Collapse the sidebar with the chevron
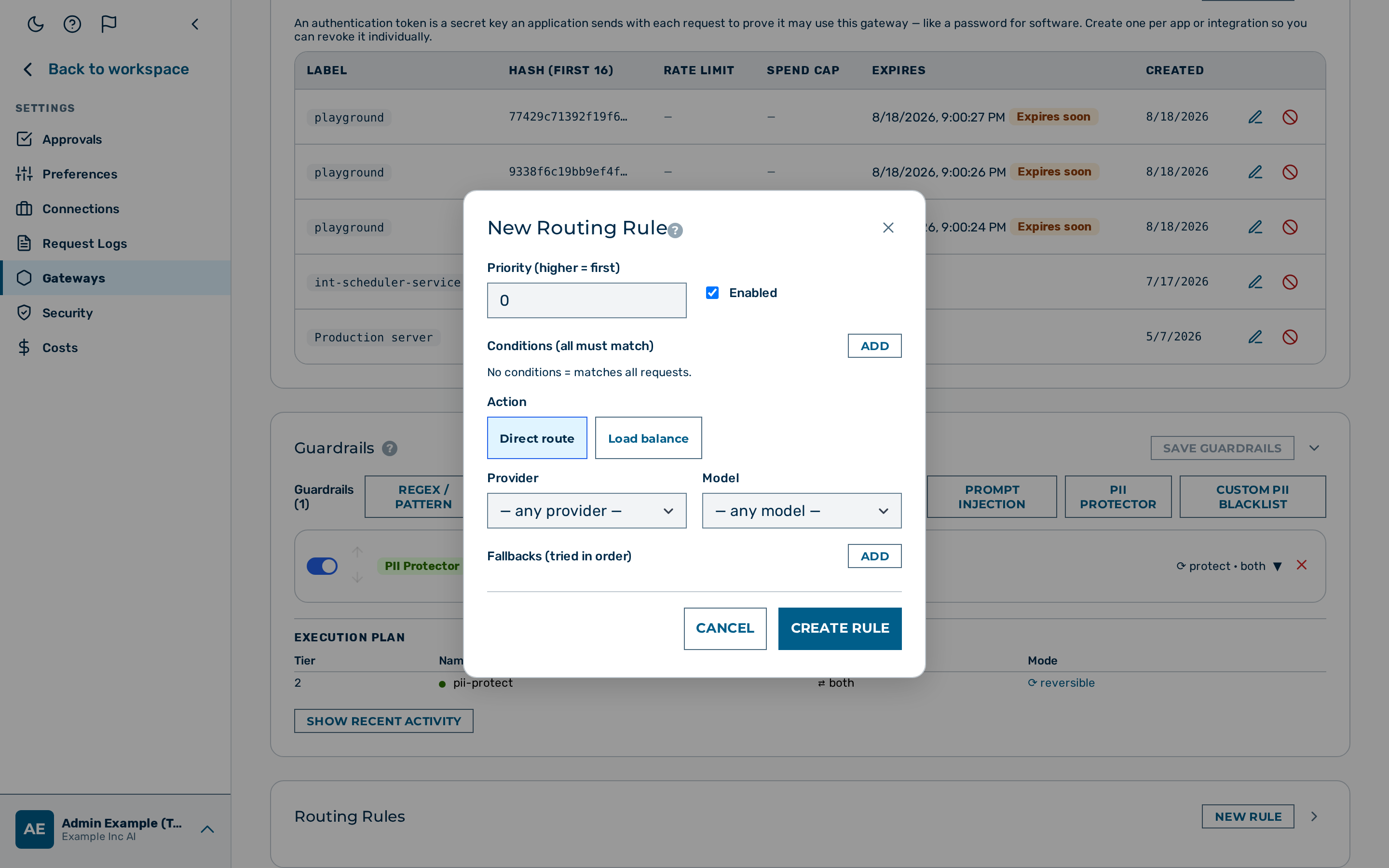Viewport: 1389px width, 868px height. (195, 24)
